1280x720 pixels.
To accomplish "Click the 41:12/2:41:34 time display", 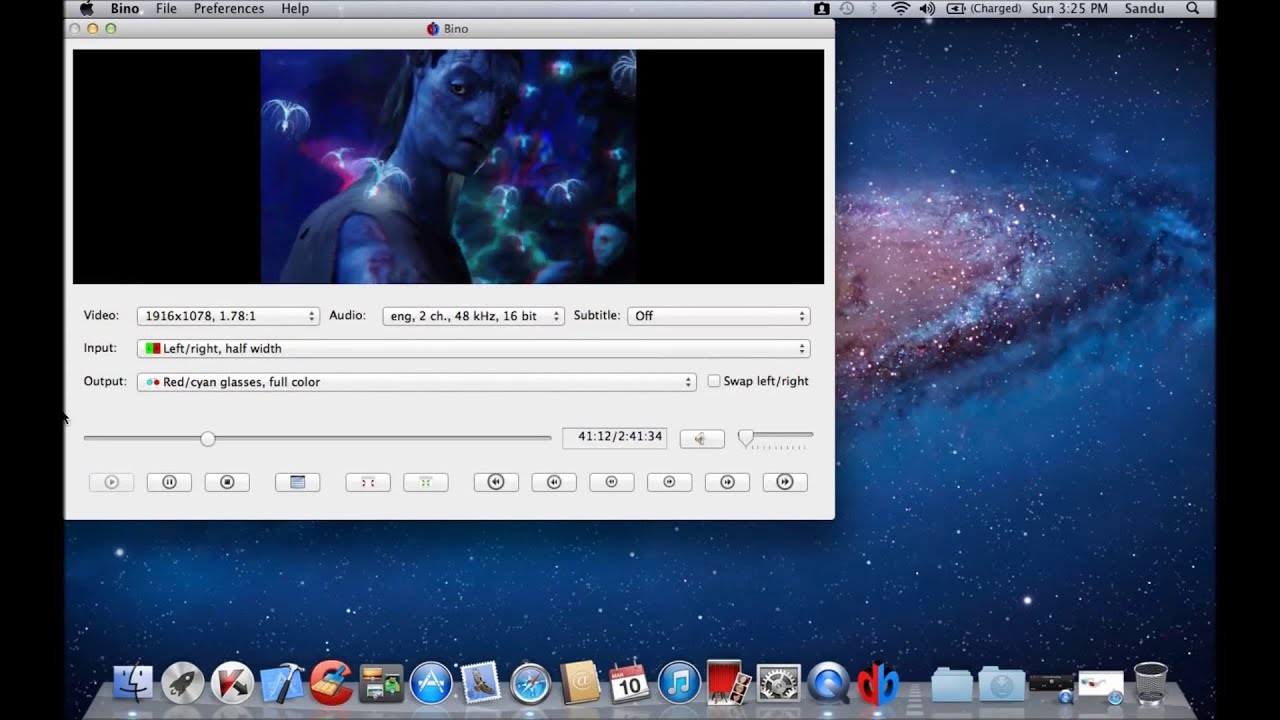I will (x=614, y=437).
